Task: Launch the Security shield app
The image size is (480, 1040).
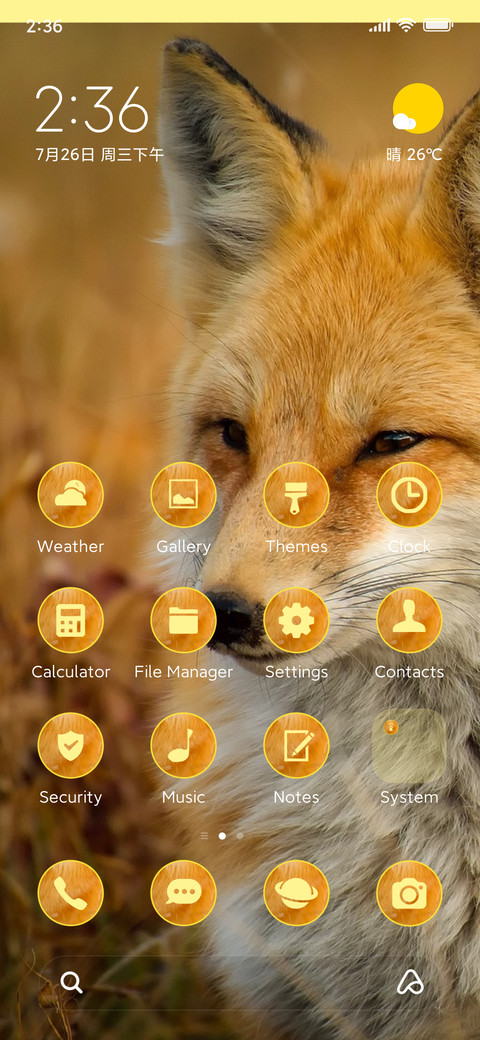Action: (x=70, y=746)
